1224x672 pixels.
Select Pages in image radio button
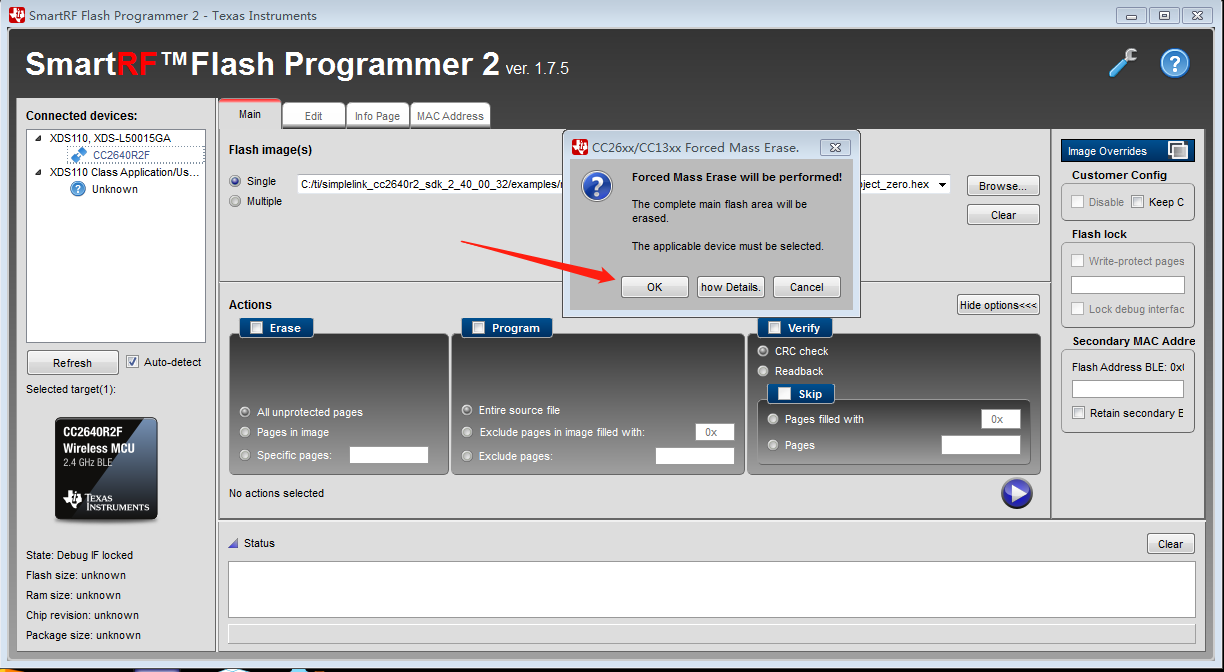(245, 432)
